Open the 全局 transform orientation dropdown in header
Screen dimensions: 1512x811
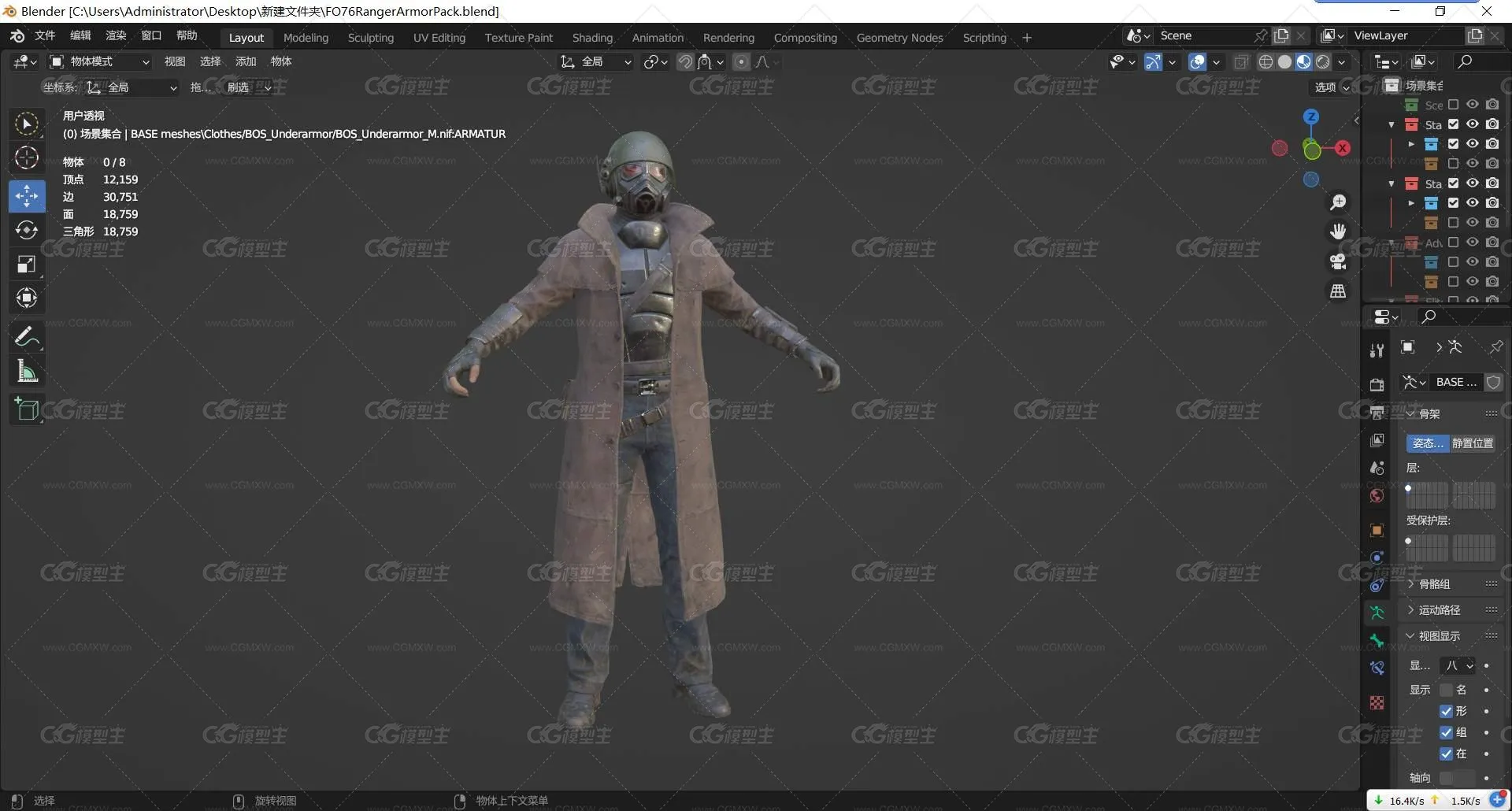pyautogui.click(x=595, y=62)
